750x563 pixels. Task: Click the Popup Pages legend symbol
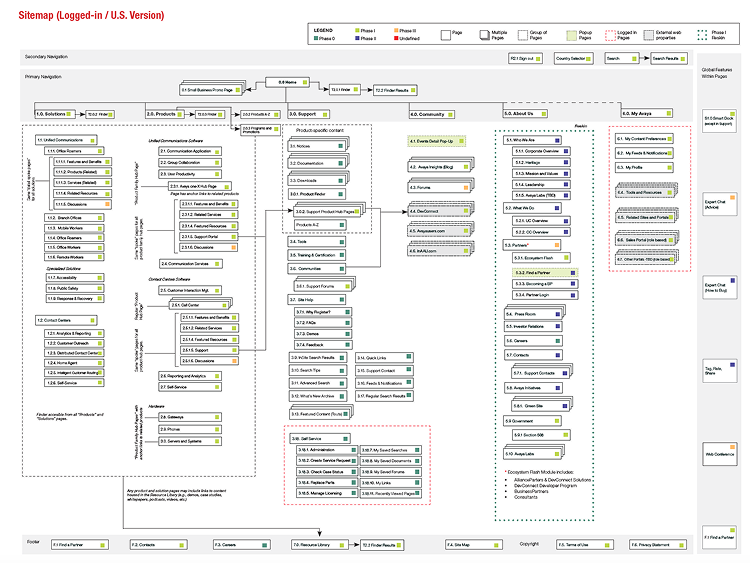tap(572, 35)
